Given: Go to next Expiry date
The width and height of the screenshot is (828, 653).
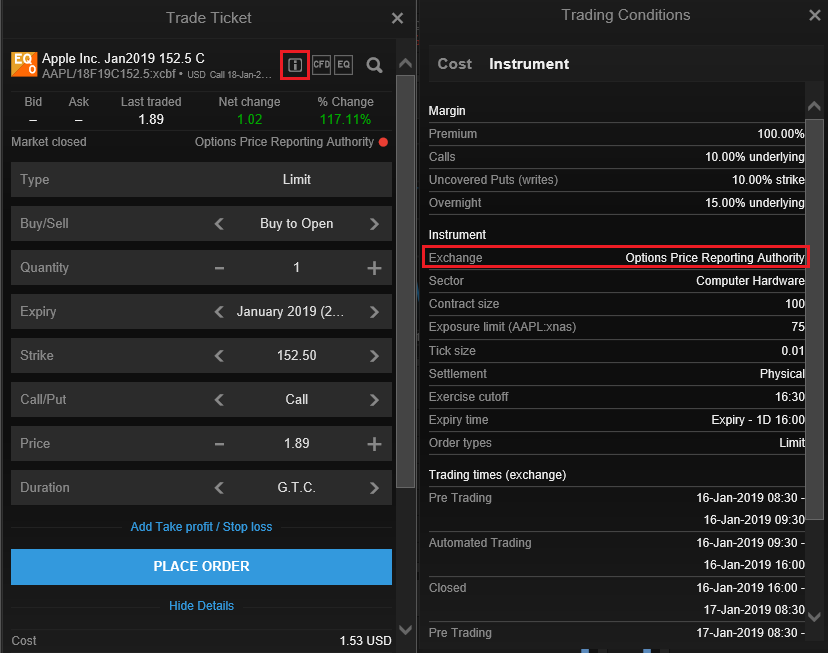Looking at the screenshot, I should point(374,312).
